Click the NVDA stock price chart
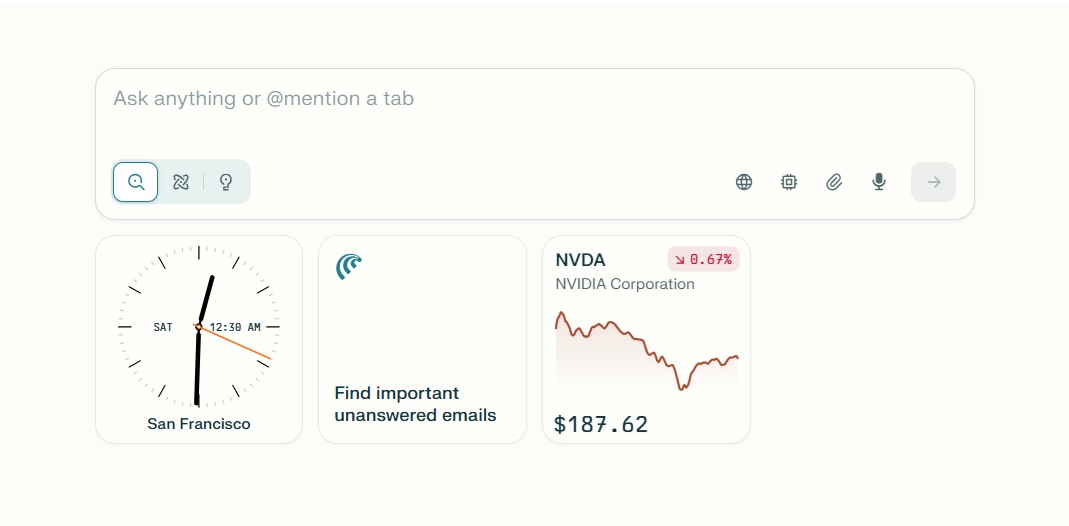This screenshot has width=1069, height=526. pos(646,350)
